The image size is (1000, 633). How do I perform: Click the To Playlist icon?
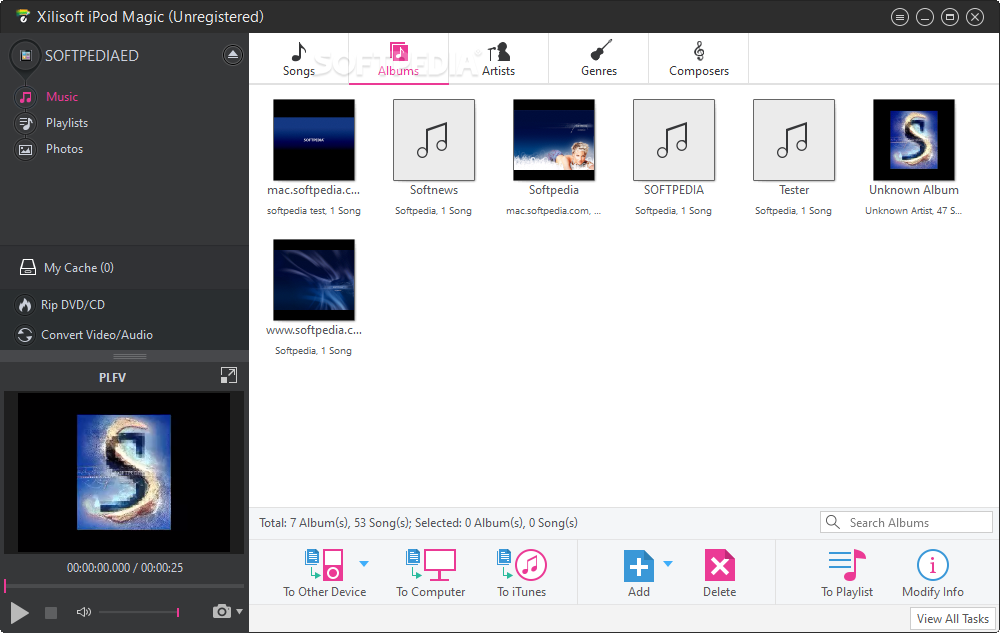tap(847, 565)
